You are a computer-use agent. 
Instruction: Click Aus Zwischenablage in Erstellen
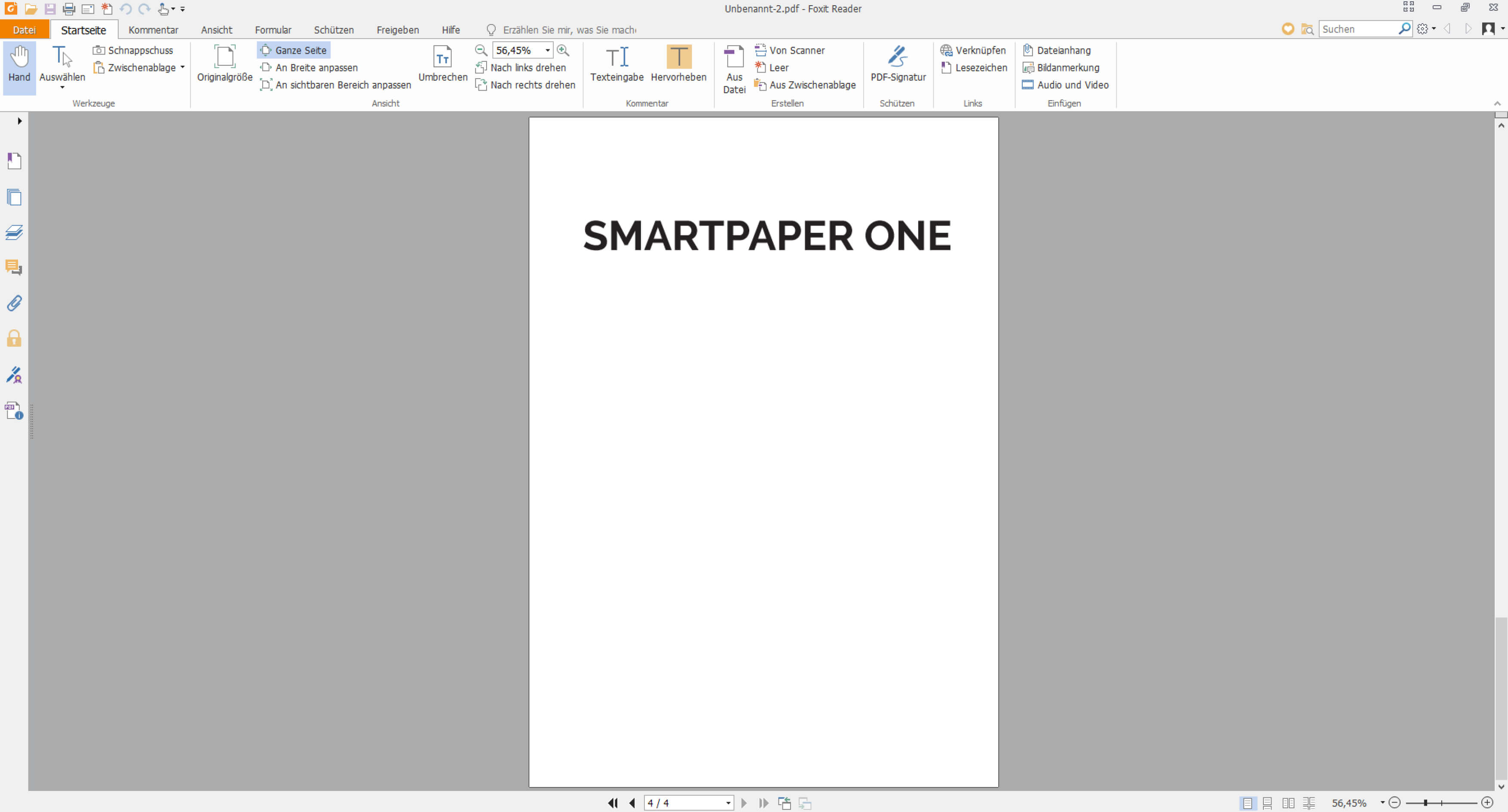pyautogui.click(x=805, y=85)
